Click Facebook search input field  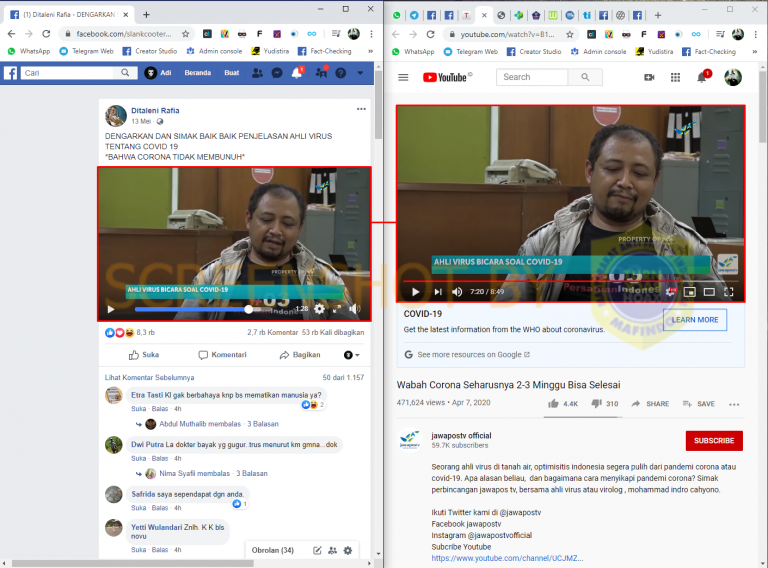tap(69, 73)
